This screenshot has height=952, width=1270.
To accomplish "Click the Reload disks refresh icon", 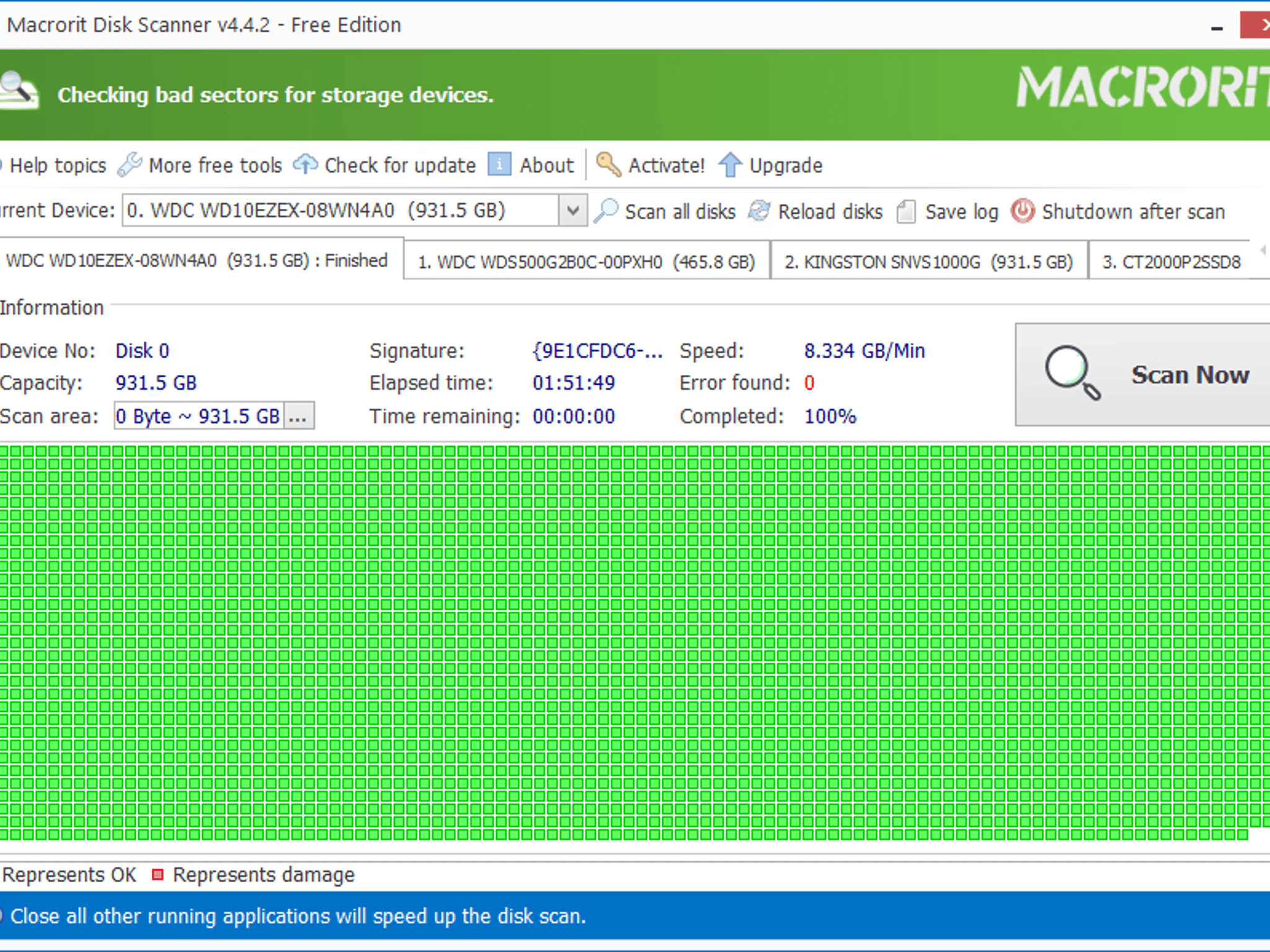I will pyautogui.click(x=759, y=211).
